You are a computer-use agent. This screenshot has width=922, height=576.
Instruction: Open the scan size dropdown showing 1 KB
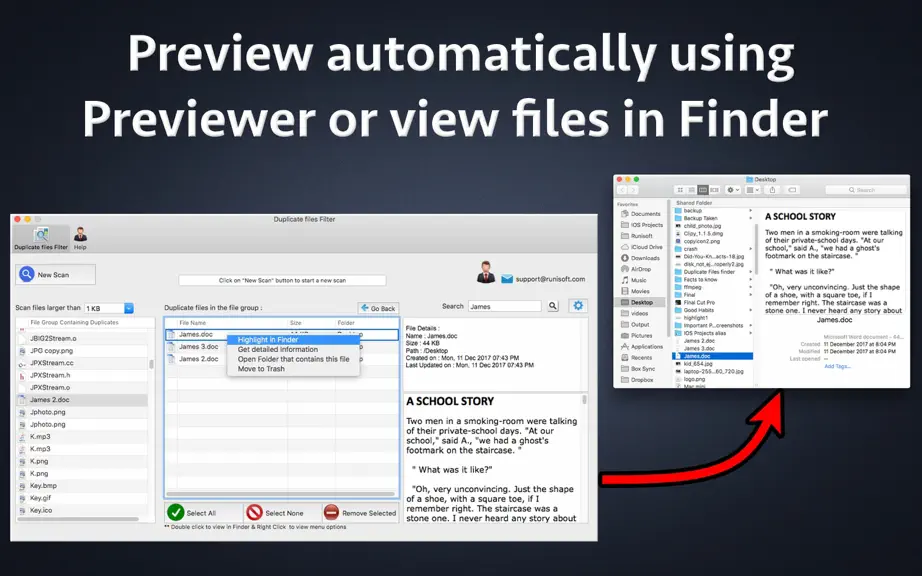click(x=109, y=309)
